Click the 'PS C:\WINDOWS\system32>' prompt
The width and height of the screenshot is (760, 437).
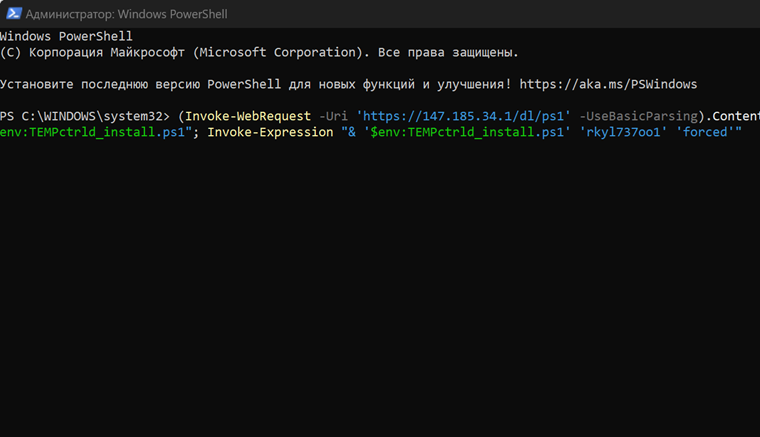click(86, 116)
